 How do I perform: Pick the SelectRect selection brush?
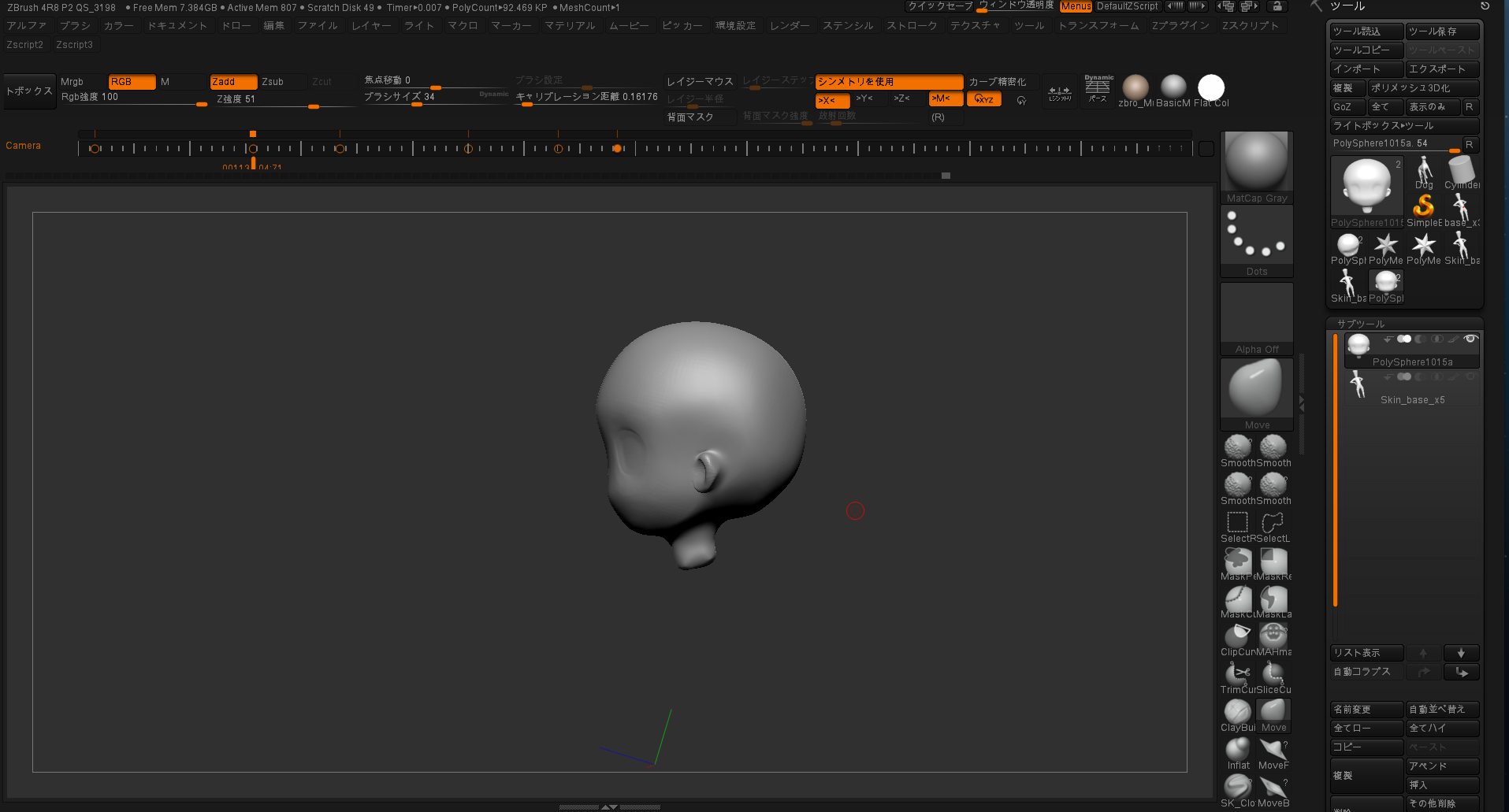pos(1237,524)
